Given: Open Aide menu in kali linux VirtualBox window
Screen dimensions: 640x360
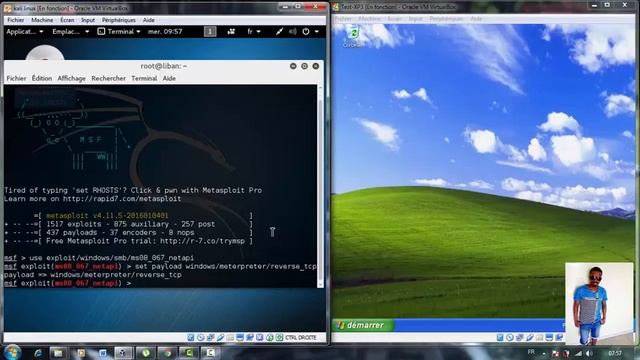Looking at the screenshot, I should pos(149,20).
